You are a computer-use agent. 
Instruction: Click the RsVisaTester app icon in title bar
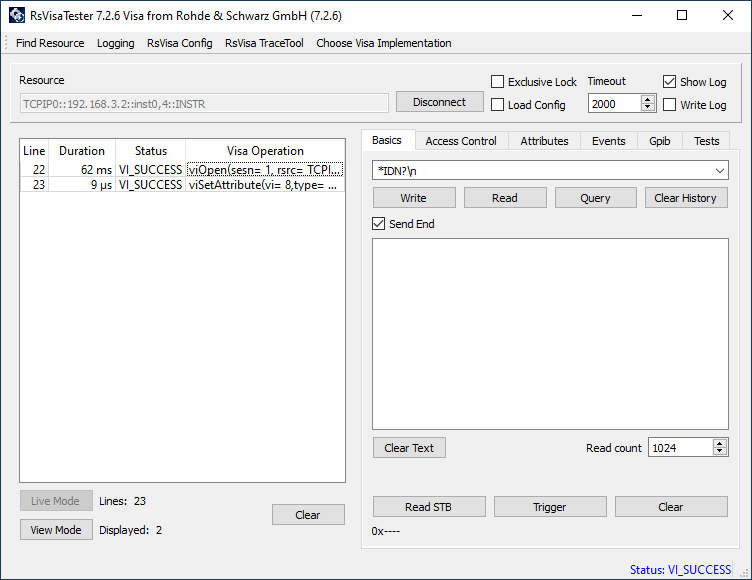pos(16,15)
